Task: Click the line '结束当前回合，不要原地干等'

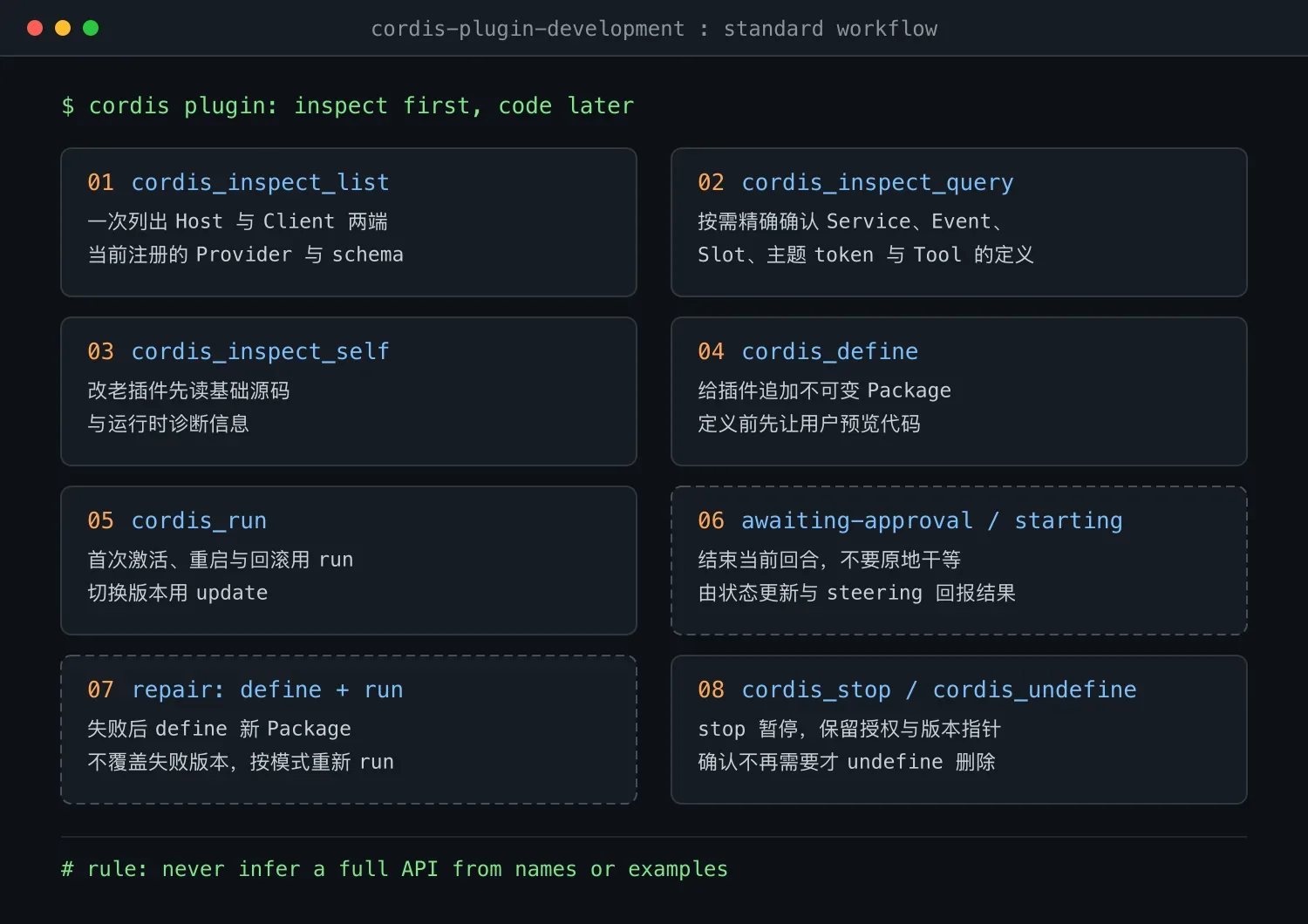Action: tap(829, 560)
